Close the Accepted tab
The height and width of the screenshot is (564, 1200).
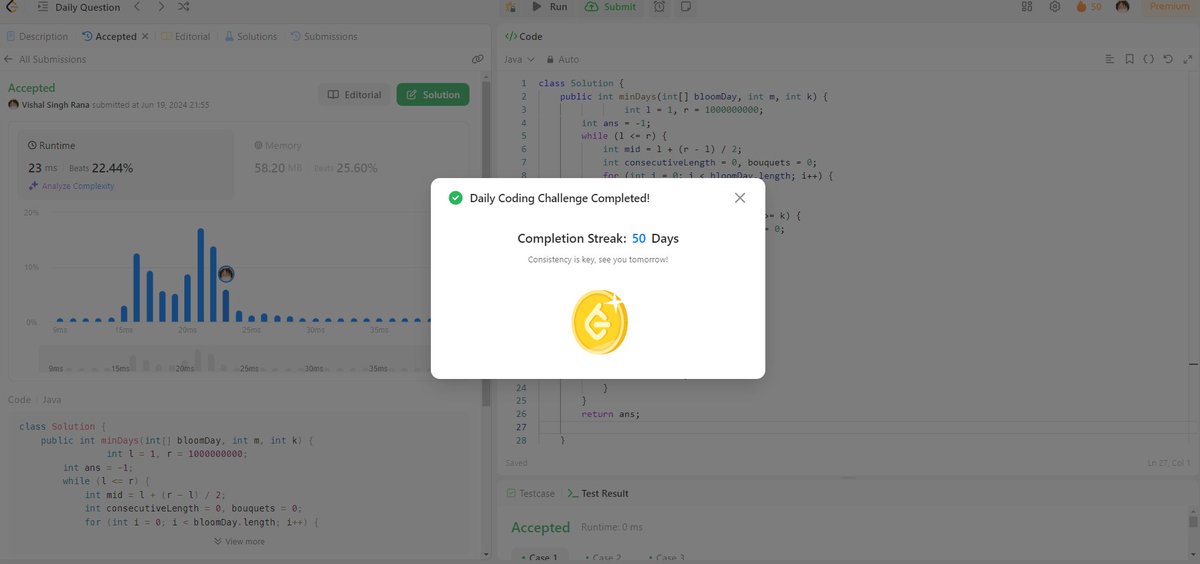(145, 36)
